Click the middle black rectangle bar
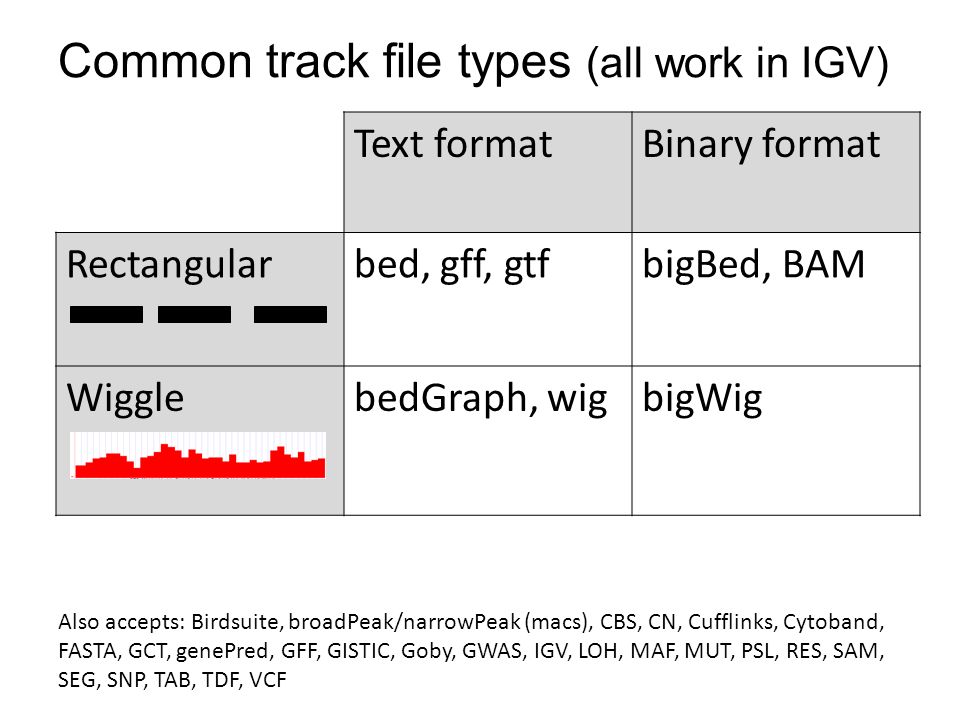Screen dimensions: 960x720 (x=195, y=315)
